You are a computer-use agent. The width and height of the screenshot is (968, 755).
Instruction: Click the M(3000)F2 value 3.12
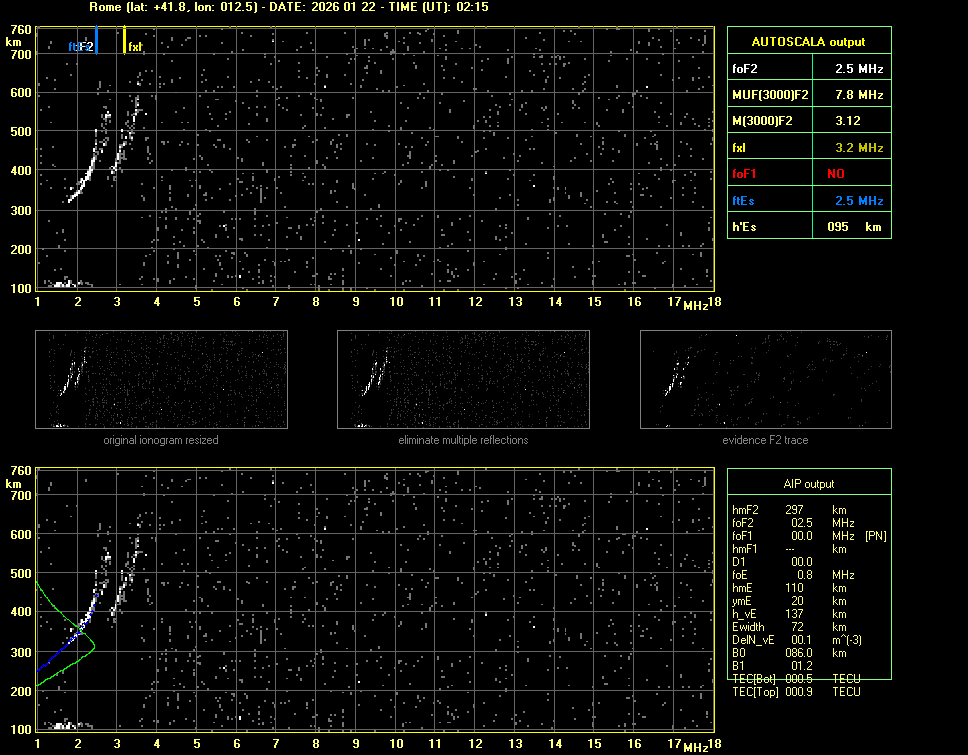[848, 121]
